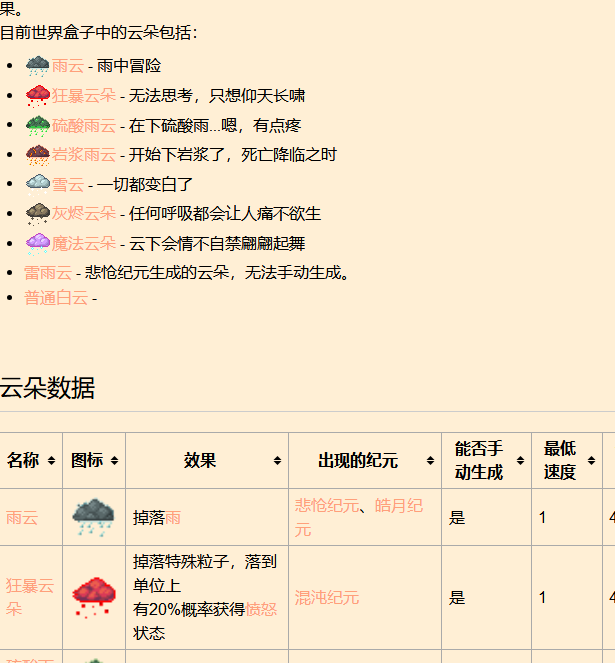This screenshot has height=663, width=615.
Task: Open 雨云 link in table name column
Action: point(22,518)
